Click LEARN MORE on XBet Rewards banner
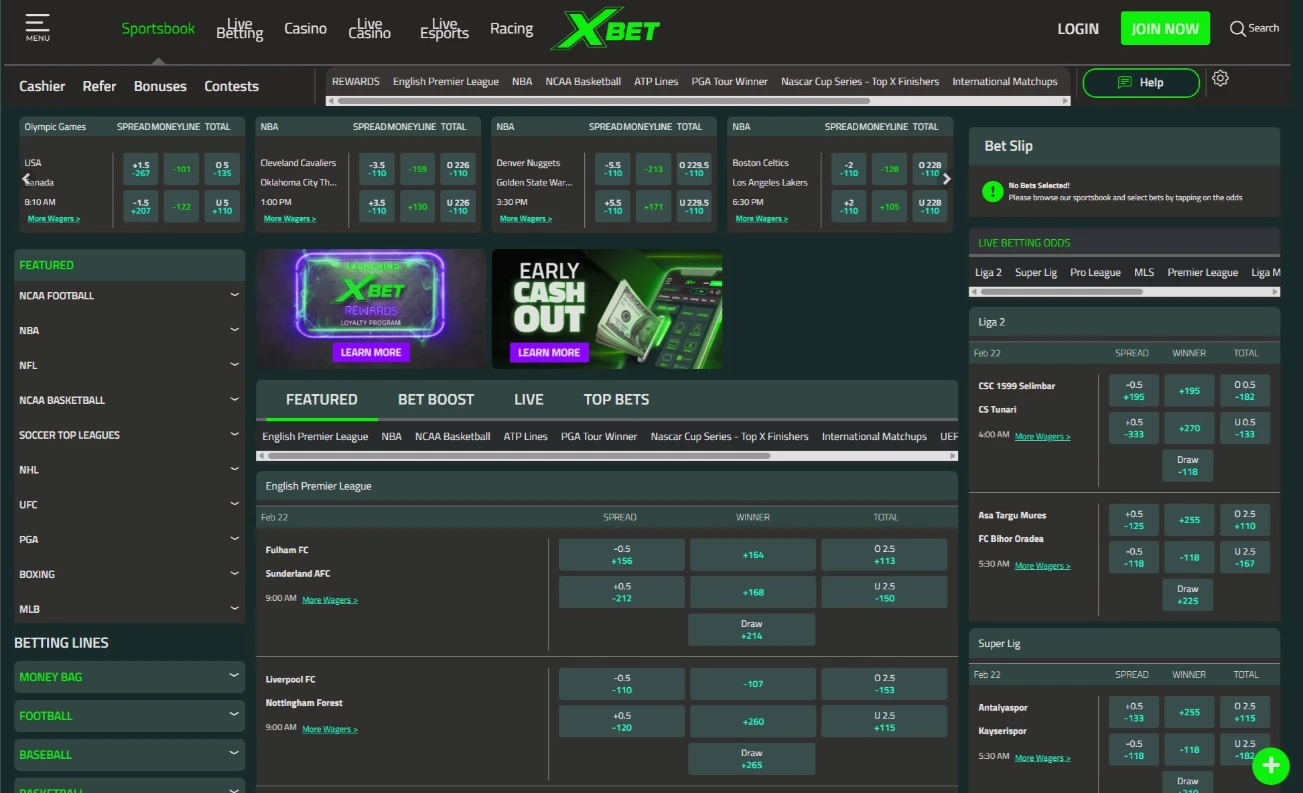 tap(371, 352)
